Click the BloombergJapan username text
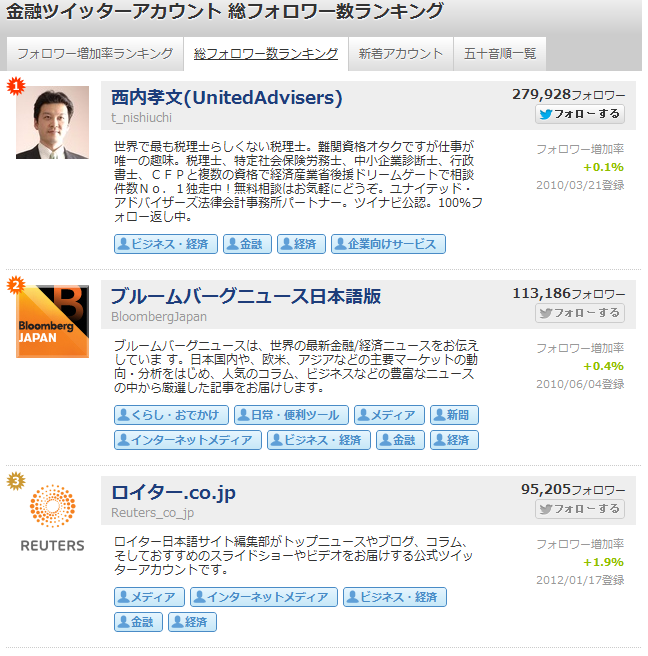Image resolution: width=648 pixels, height=656 pixels. click(159, 317)
